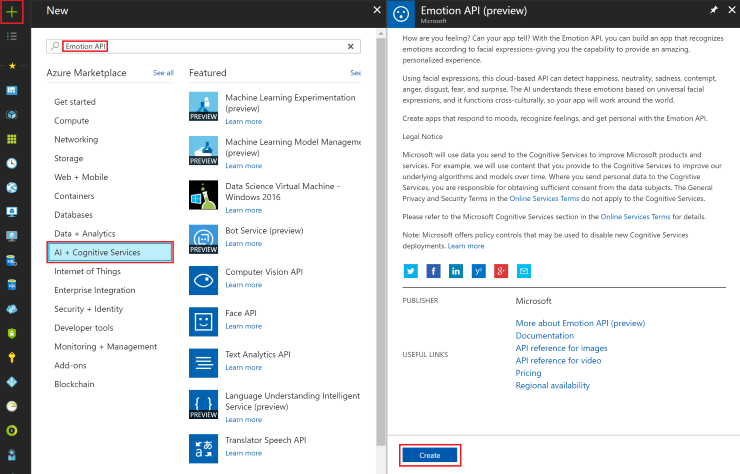Select the Developer tools category

pos(84,328)
